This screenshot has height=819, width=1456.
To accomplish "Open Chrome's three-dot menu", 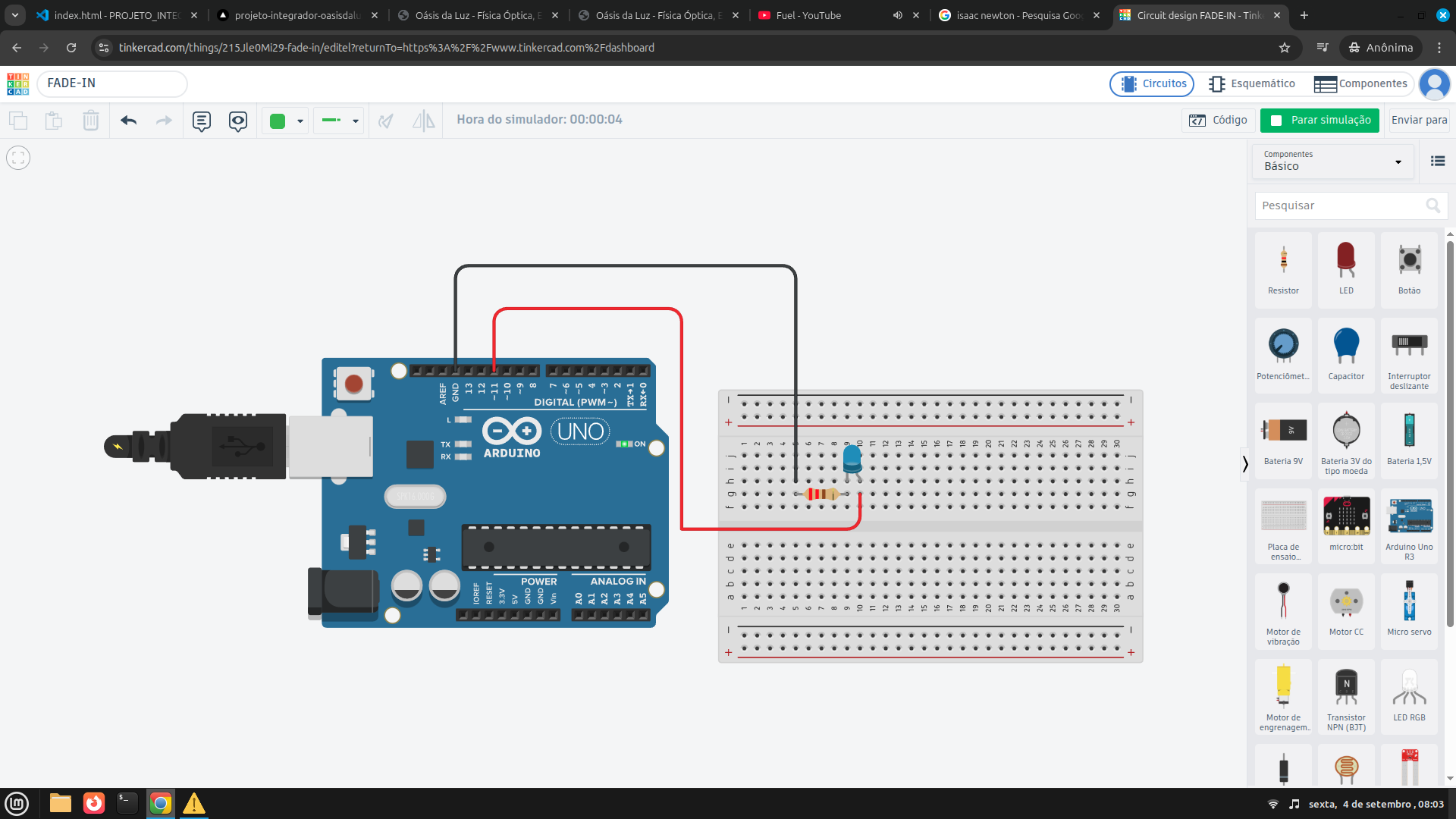I will pyautogui.click(x=1439, y=48).
